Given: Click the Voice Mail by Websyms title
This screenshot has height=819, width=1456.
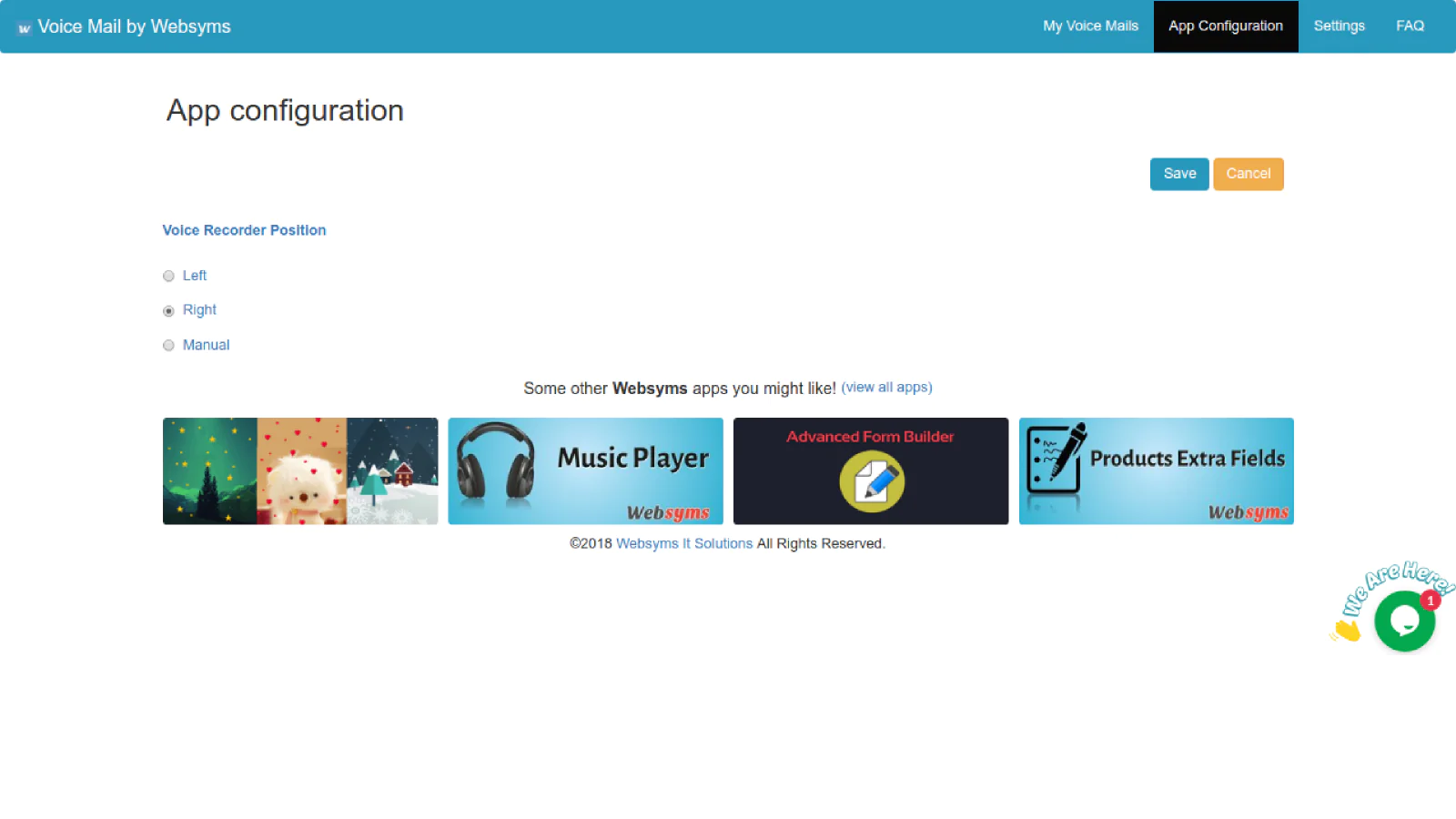Looking at the screenshot, I should (x=134, y=26).
